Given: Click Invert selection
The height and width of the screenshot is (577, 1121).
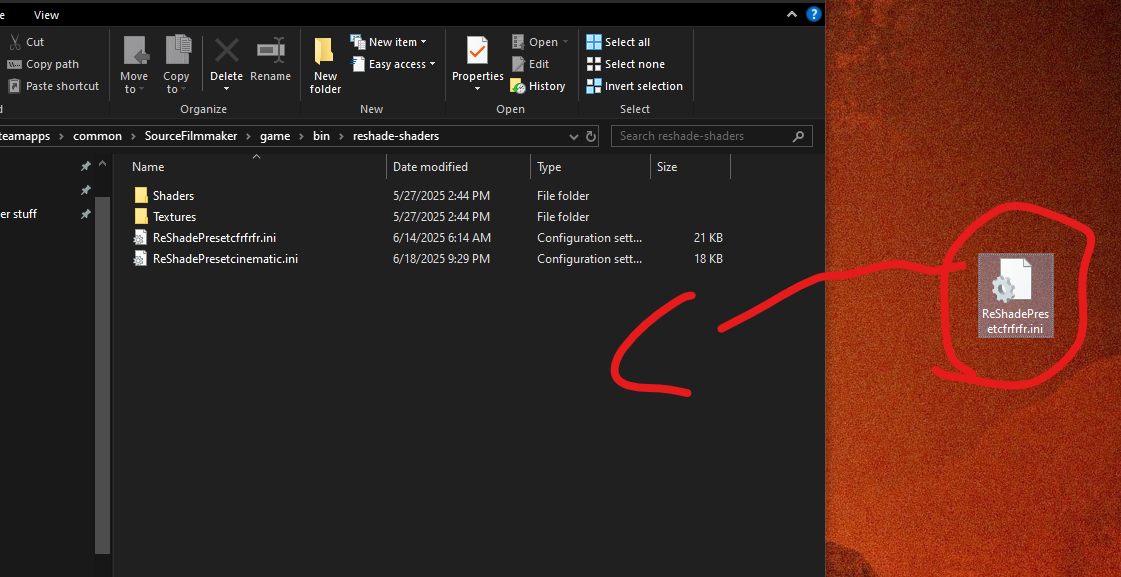Looking at the screenshot, I should pos(634,86).
